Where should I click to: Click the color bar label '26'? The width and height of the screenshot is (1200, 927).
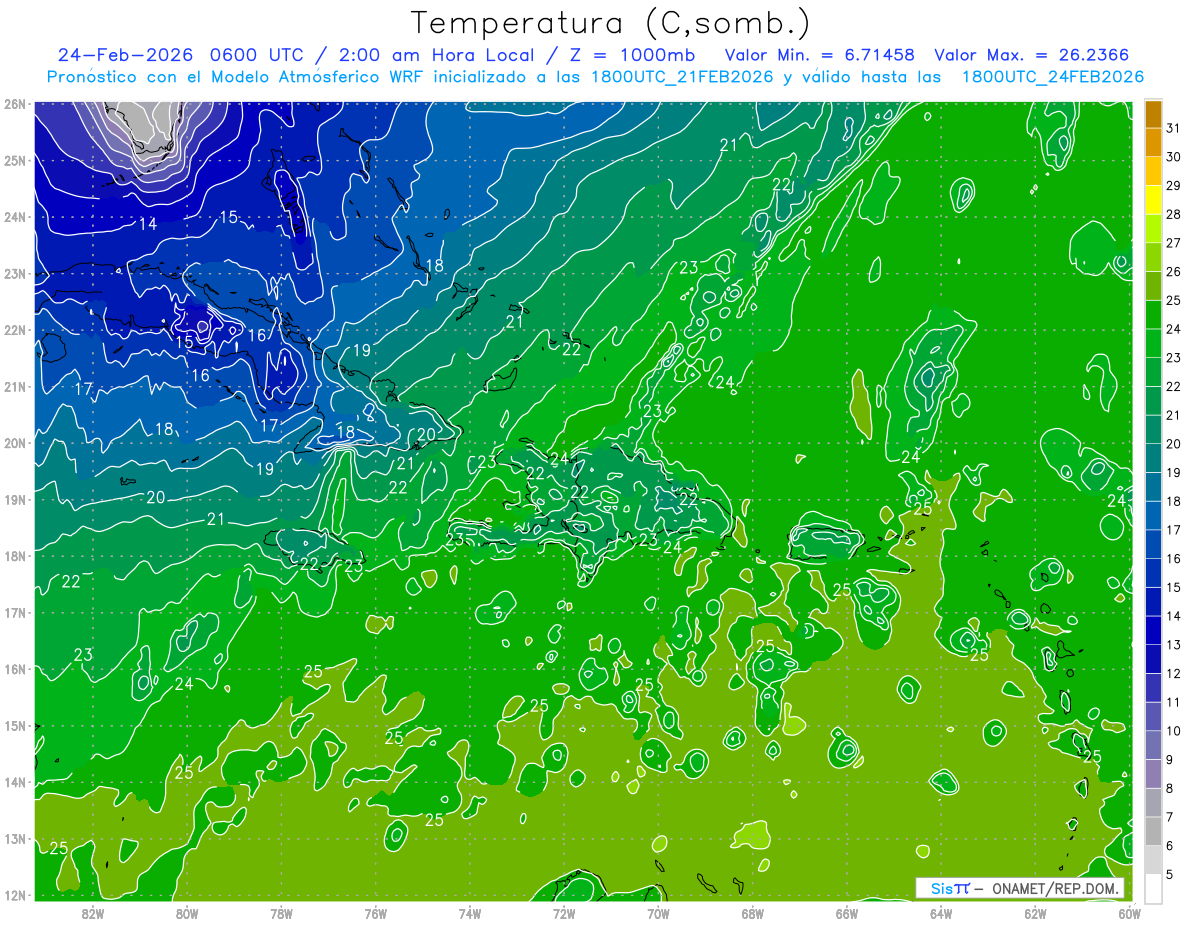pyautogui.click(x=1173, y=272)
